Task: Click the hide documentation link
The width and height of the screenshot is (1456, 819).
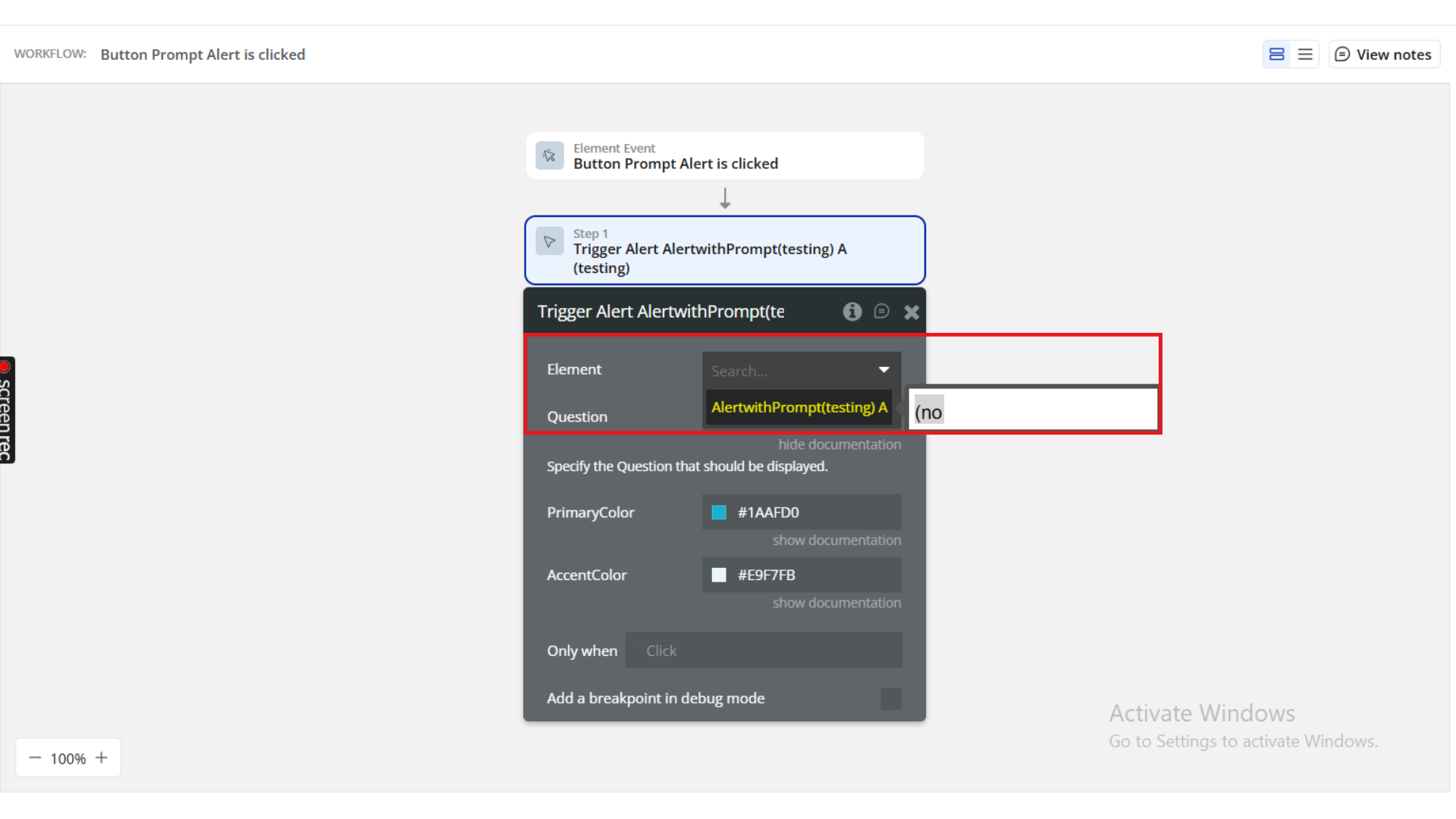Action: [x=839, y=444]
